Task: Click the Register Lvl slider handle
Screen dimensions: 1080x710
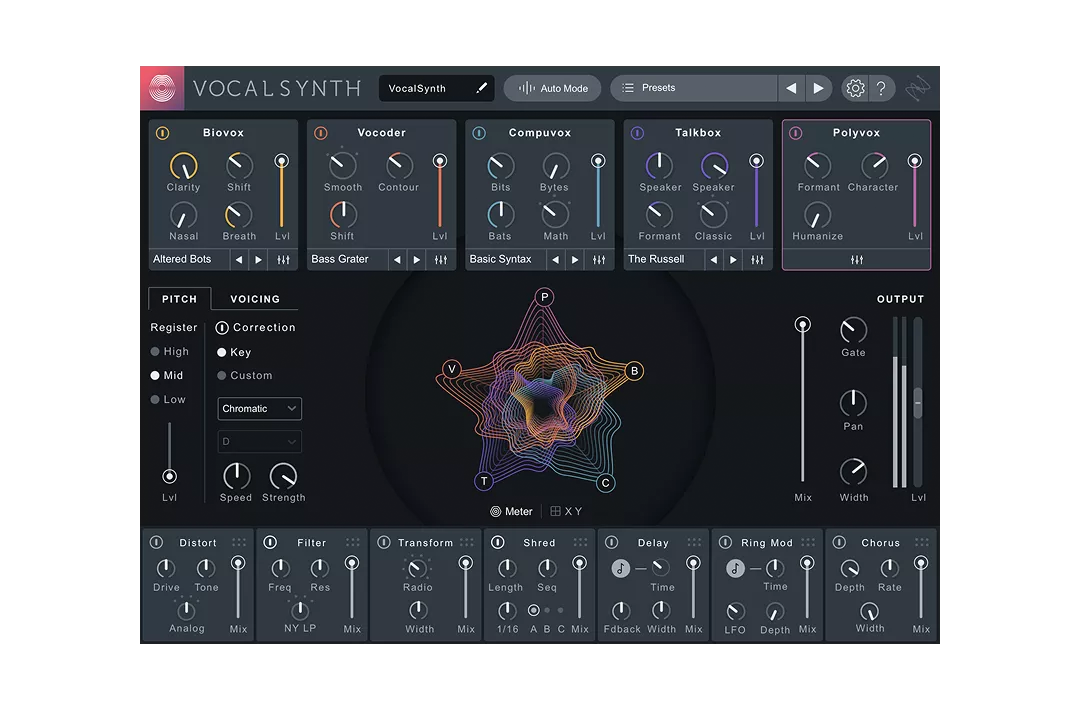Action: point(169,476)
